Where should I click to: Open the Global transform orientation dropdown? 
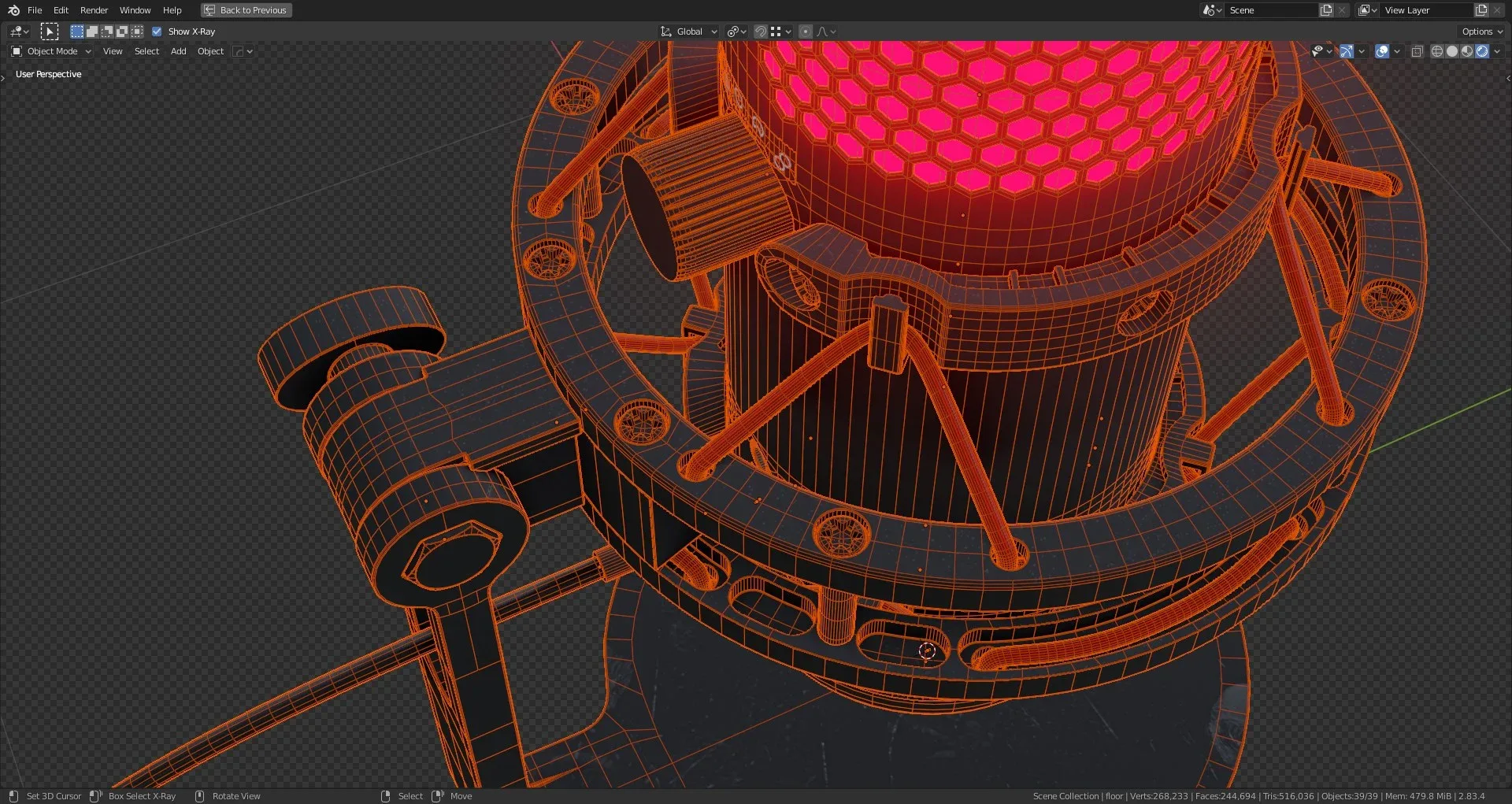tap(689, 31)
